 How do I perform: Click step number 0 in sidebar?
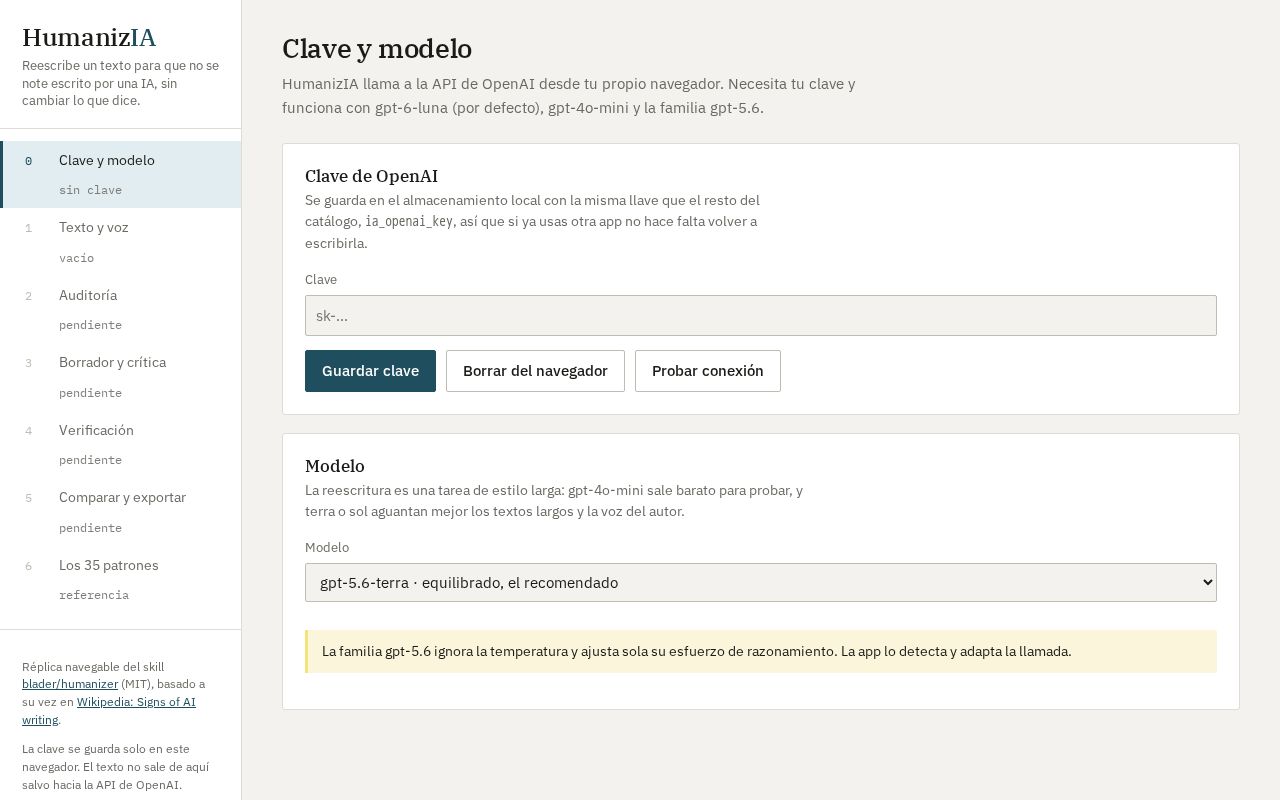28,161
